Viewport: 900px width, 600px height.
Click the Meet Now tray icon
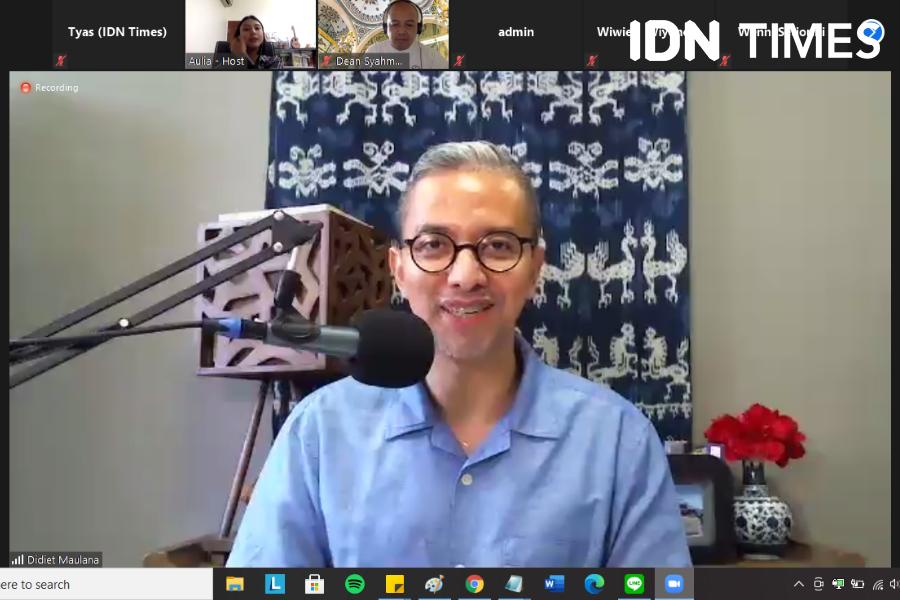point(818,584)
